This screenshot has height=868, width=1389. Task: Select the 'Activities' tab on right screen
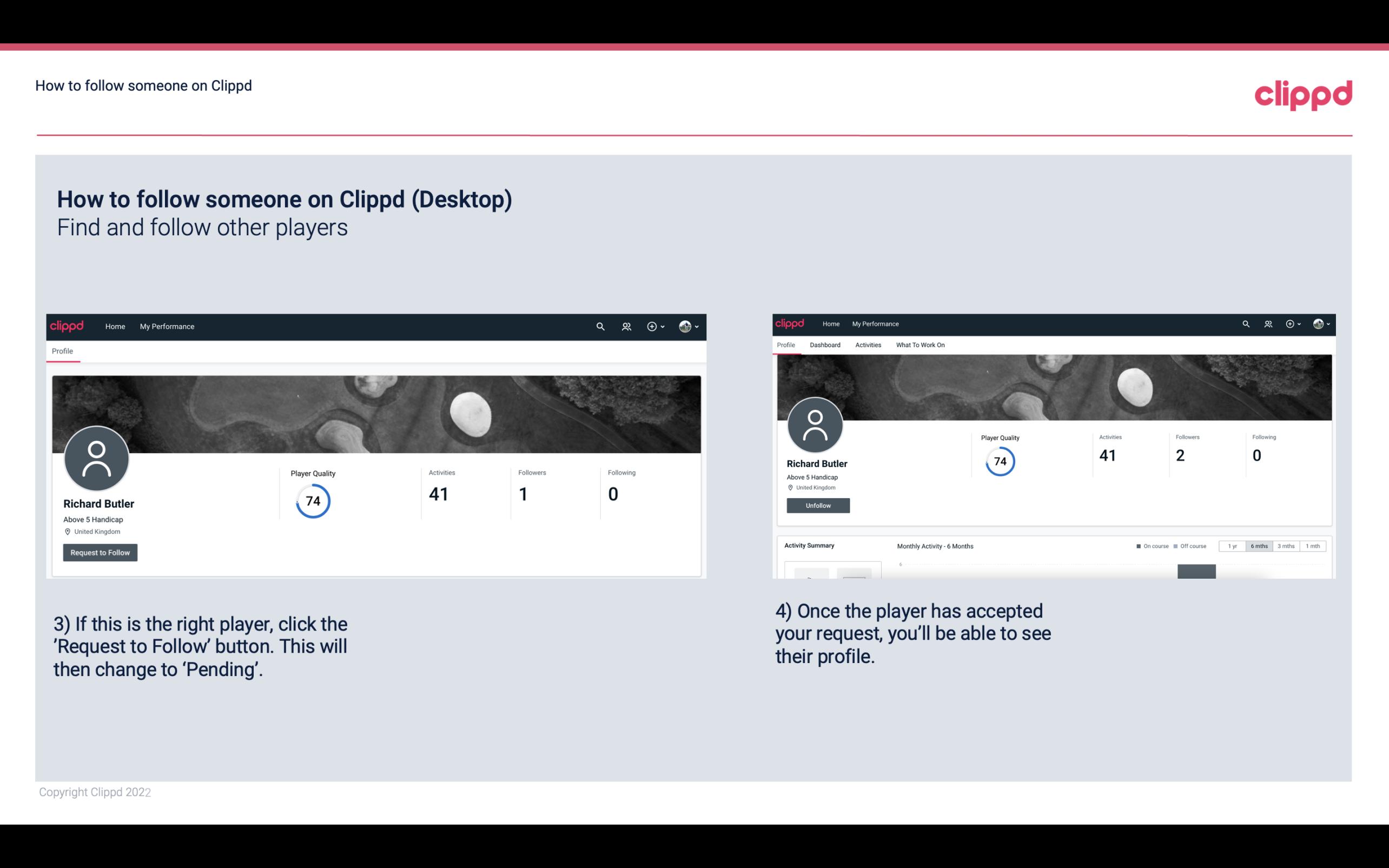coord(866,345)
